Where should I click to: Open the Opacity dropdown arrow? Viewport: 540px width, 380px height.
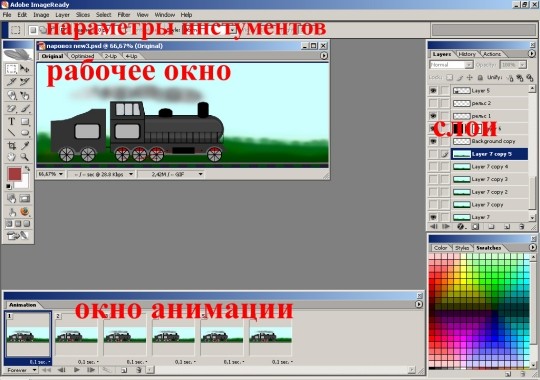(523, 65)
